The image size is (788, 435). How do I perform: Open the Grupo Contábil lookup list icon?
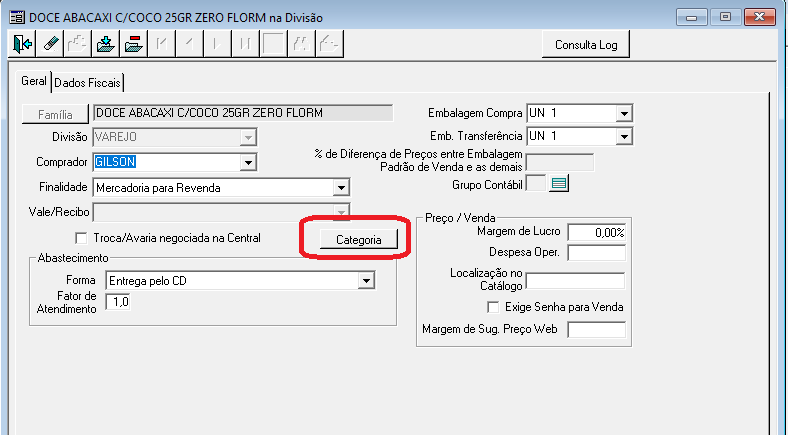[559, 184]
